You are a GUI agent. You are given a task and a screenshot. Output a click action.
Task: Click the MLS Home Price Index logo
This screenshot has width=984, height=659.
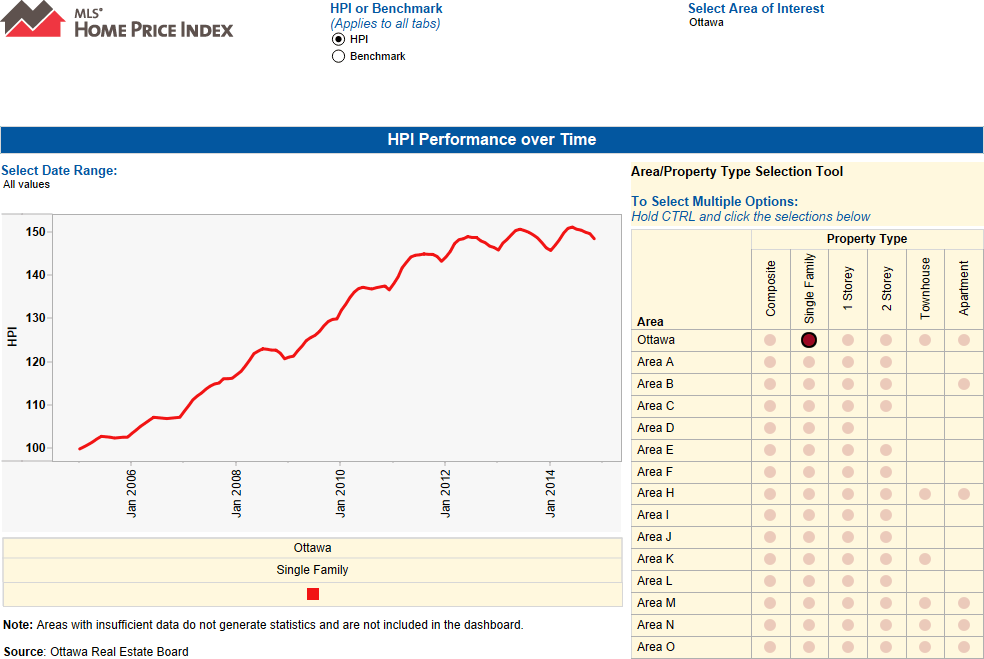click(x=117, y=23)
